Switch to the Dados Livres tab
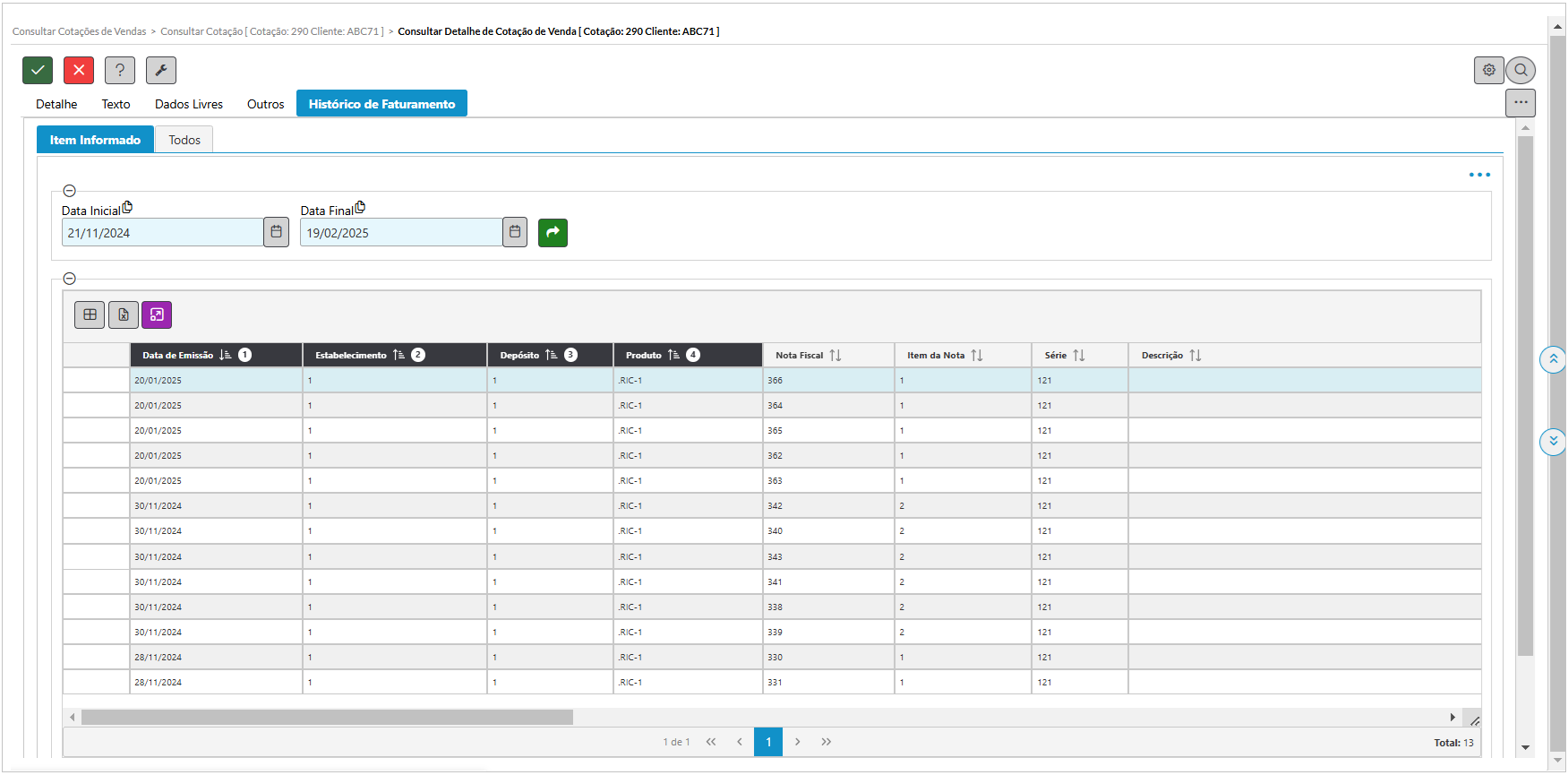The image size is (1568, 775). tap(189, 104)
